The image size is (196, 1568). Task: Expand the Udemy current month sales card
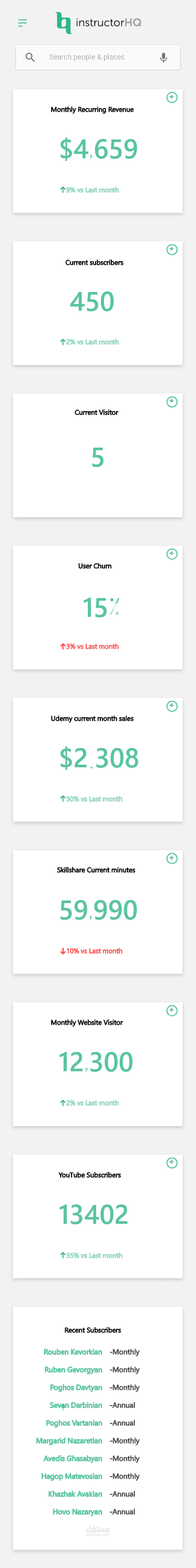coord(172,706)
